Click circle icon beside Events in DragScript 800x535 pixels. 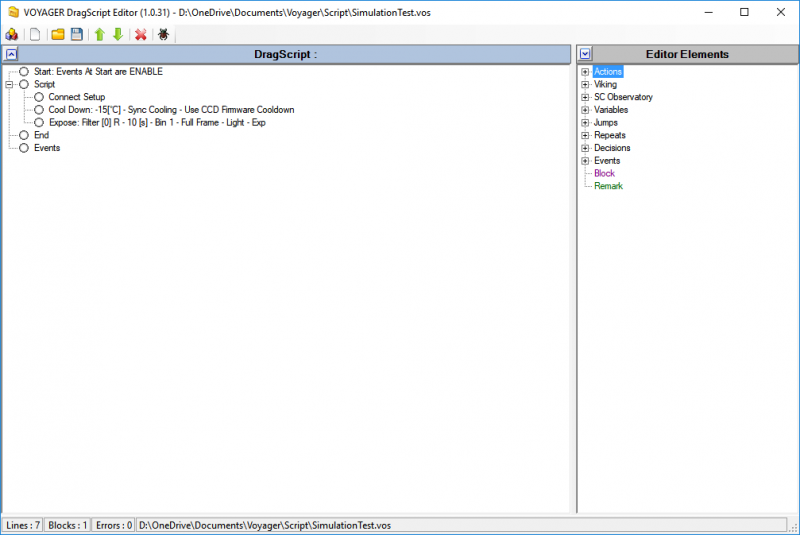pos(24,148)
